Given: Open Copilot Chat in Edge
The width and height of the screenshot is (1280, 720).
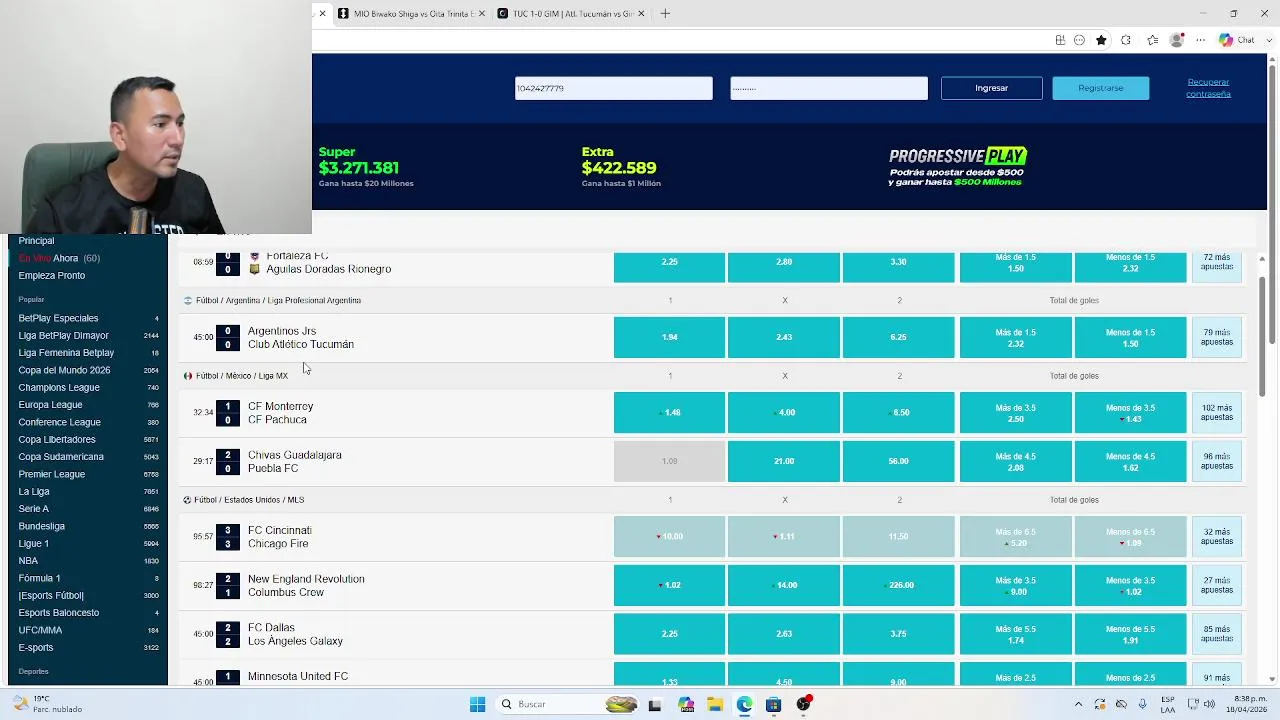Looking at the screenshot, I should coord(1236,40).
